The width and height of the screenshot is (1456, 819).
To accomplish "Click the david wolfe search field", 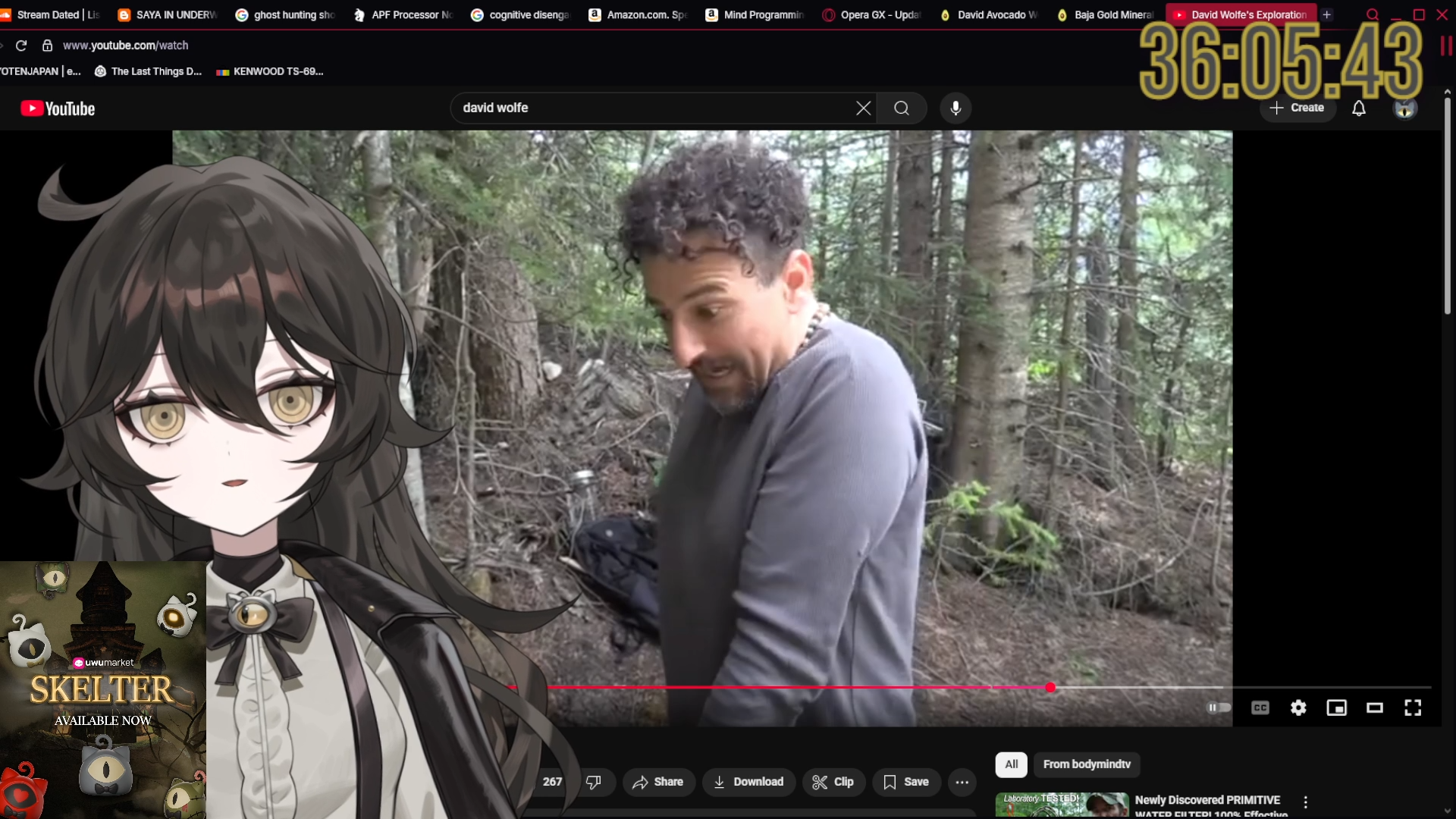I will click(652, 108).
